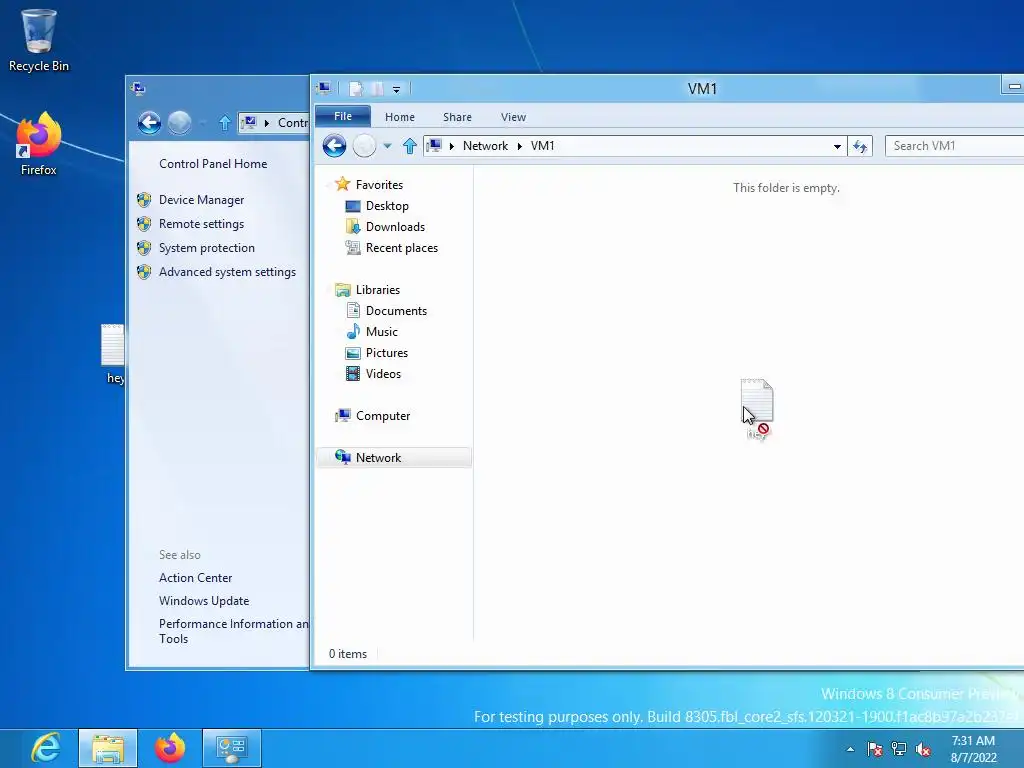
Task: Select Favorites in navigation pane
Action: [379, 185]
